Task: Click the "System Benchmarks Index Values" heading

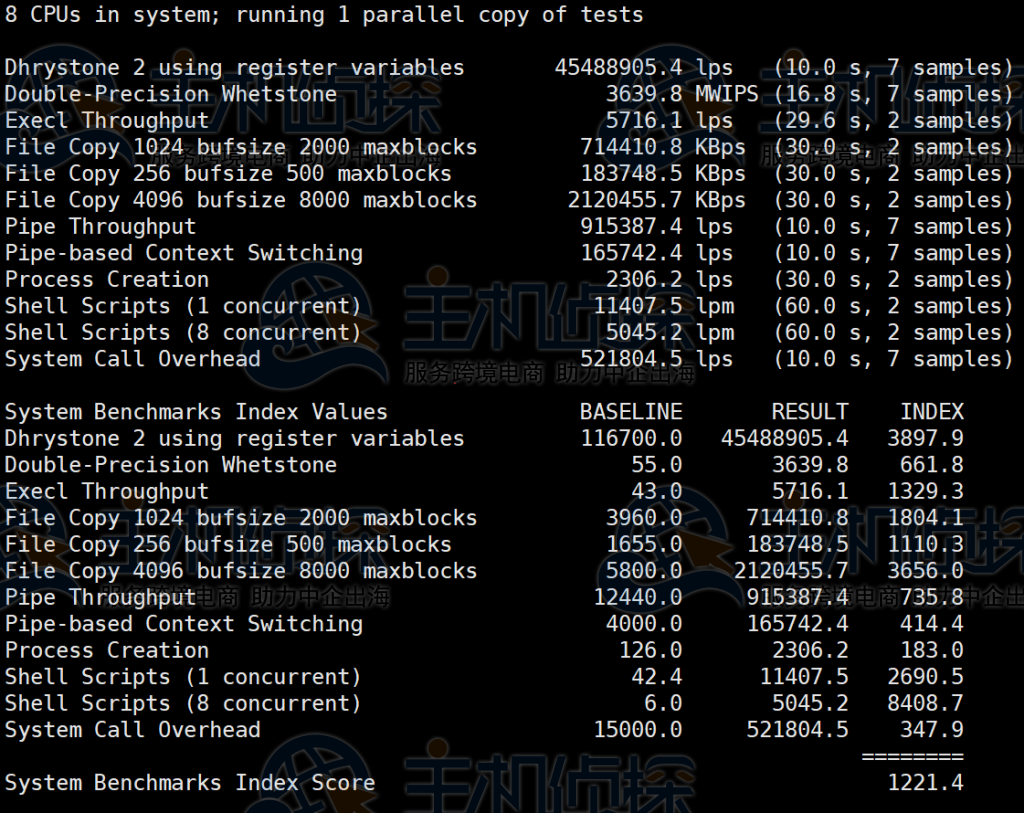Action: (196, 412)
